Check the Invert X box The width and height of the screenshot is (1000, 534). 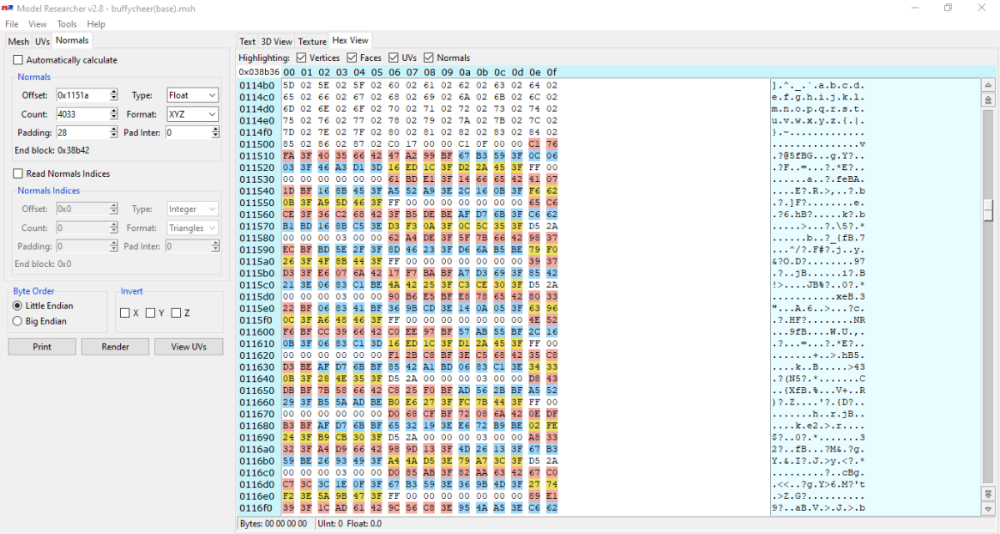125,313
